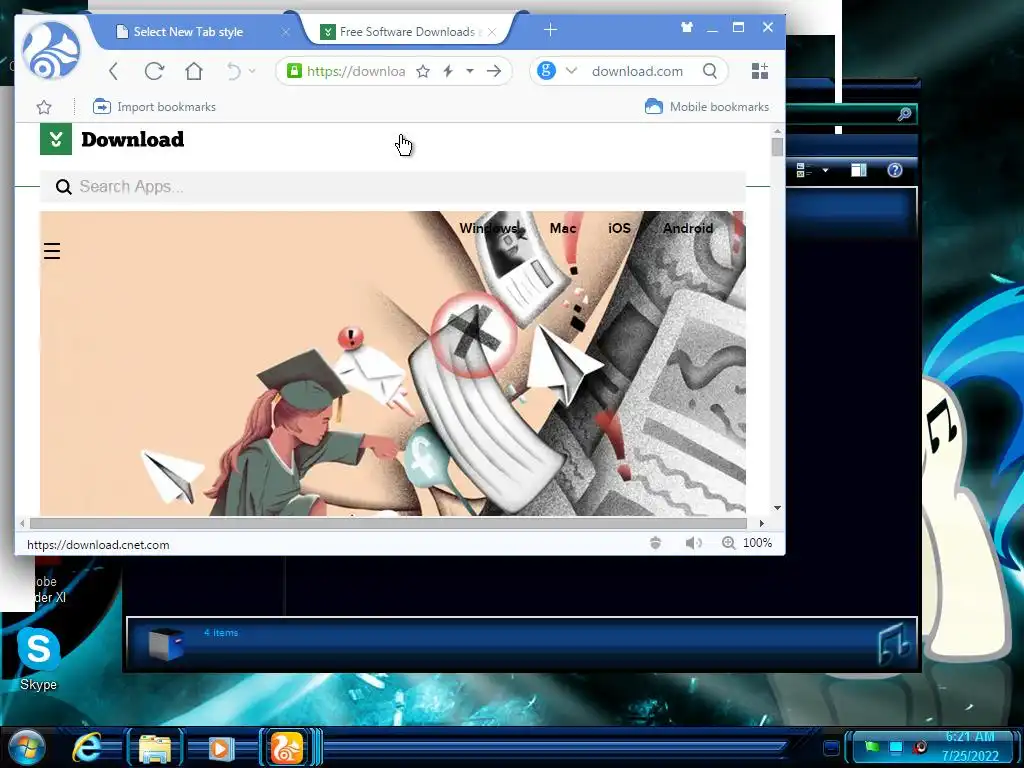Click the lightning bolt speed mode icon

448,71
